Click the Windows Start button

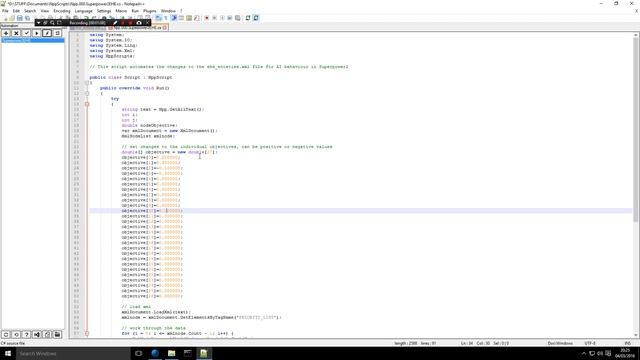click(x=8, y=353)
